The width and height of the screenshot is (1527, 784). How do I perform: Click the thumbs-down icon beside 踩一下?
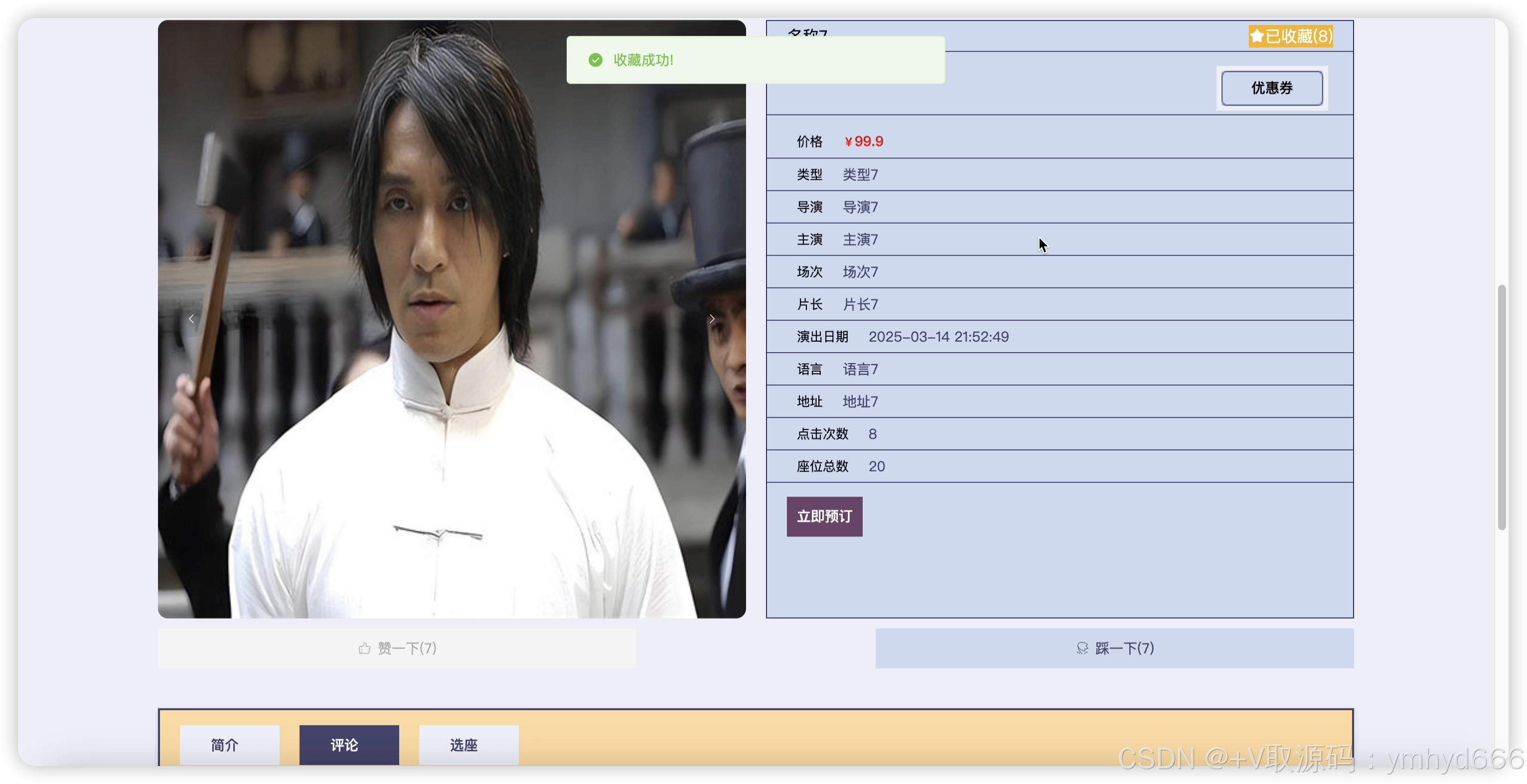tap(1082, 649)
